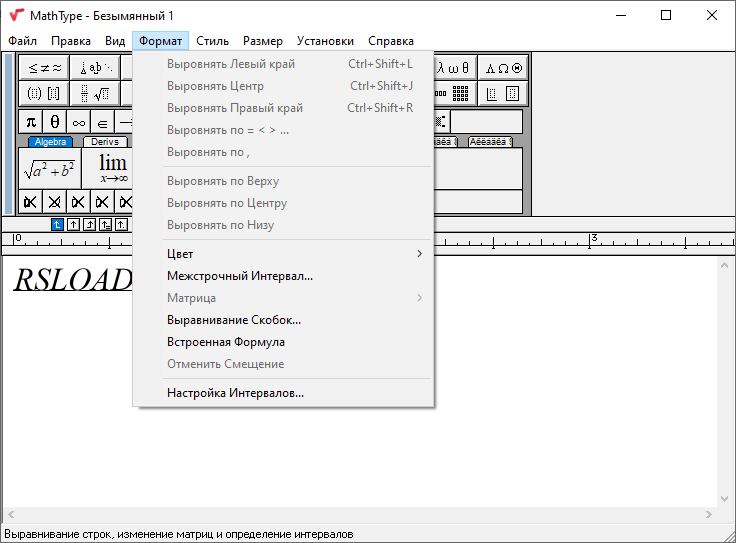Open the Вид menu
736x543 pixels.
point(115,41)
